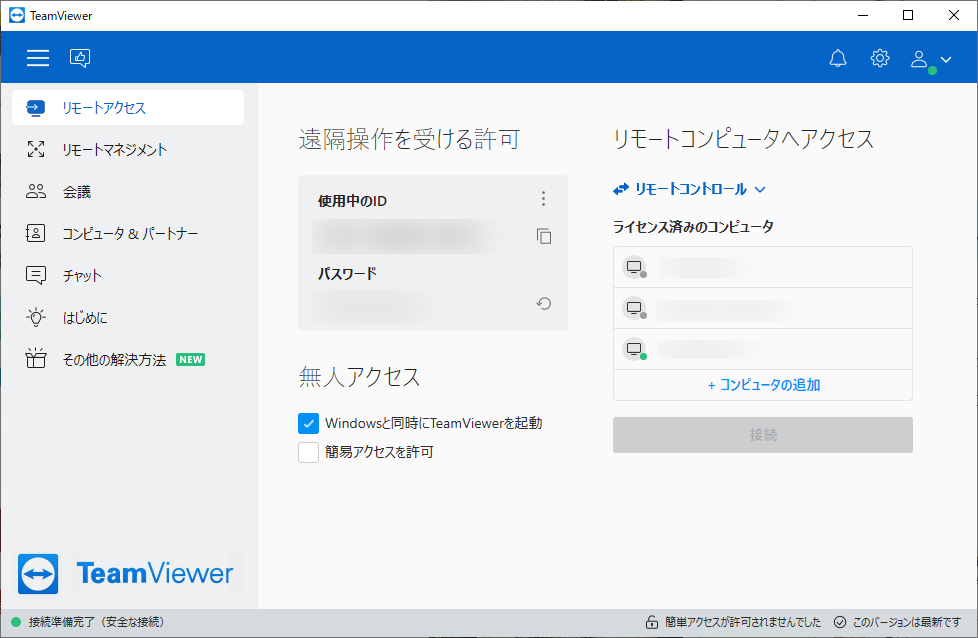
Task: Open the hamburger menu
Action: (x=37, y=58)
